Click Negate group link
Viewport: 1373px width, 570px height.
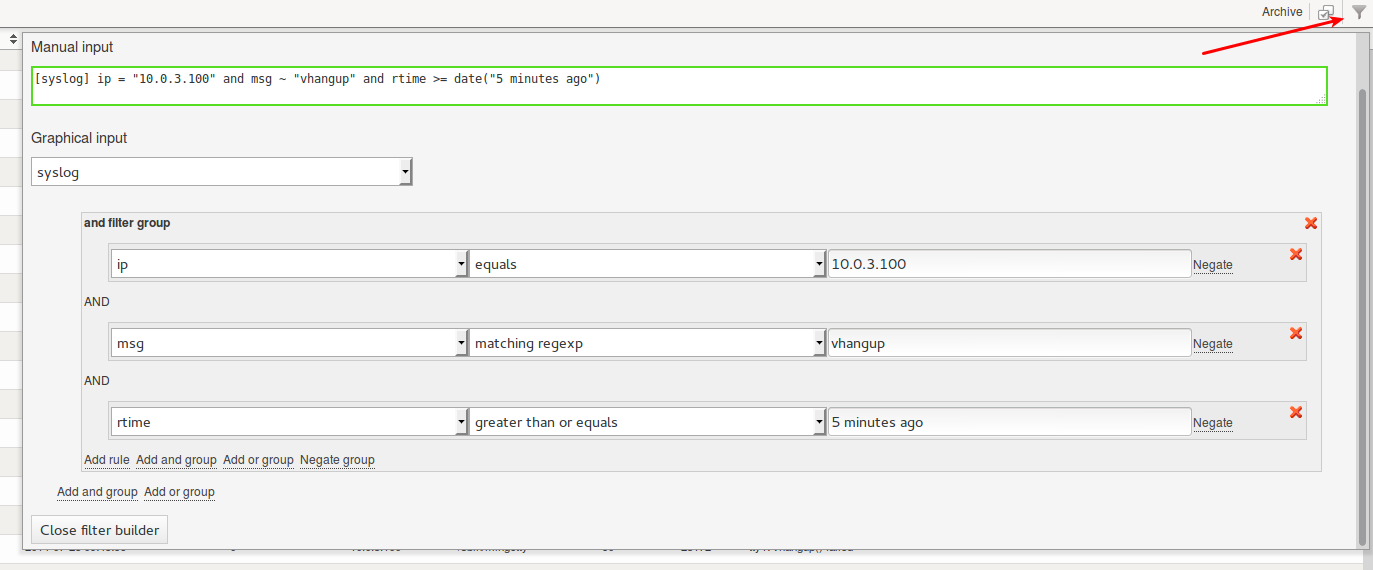[x=337, y=460]
